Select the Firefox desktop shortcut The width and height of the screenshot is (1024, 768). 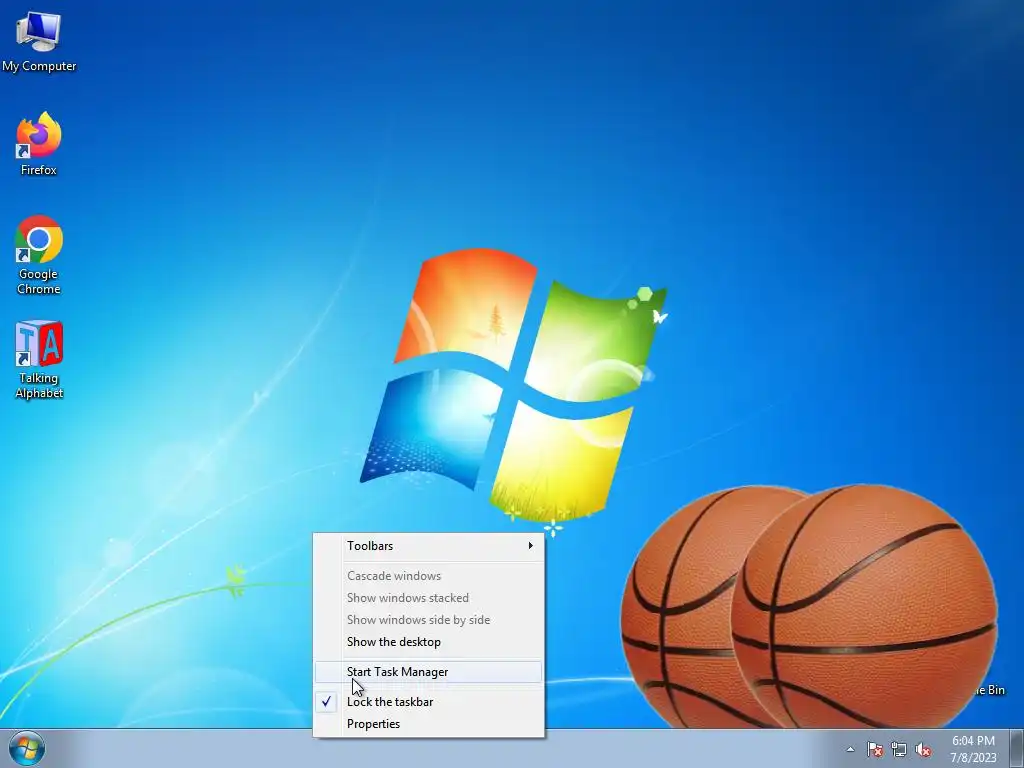coord(39,144)
